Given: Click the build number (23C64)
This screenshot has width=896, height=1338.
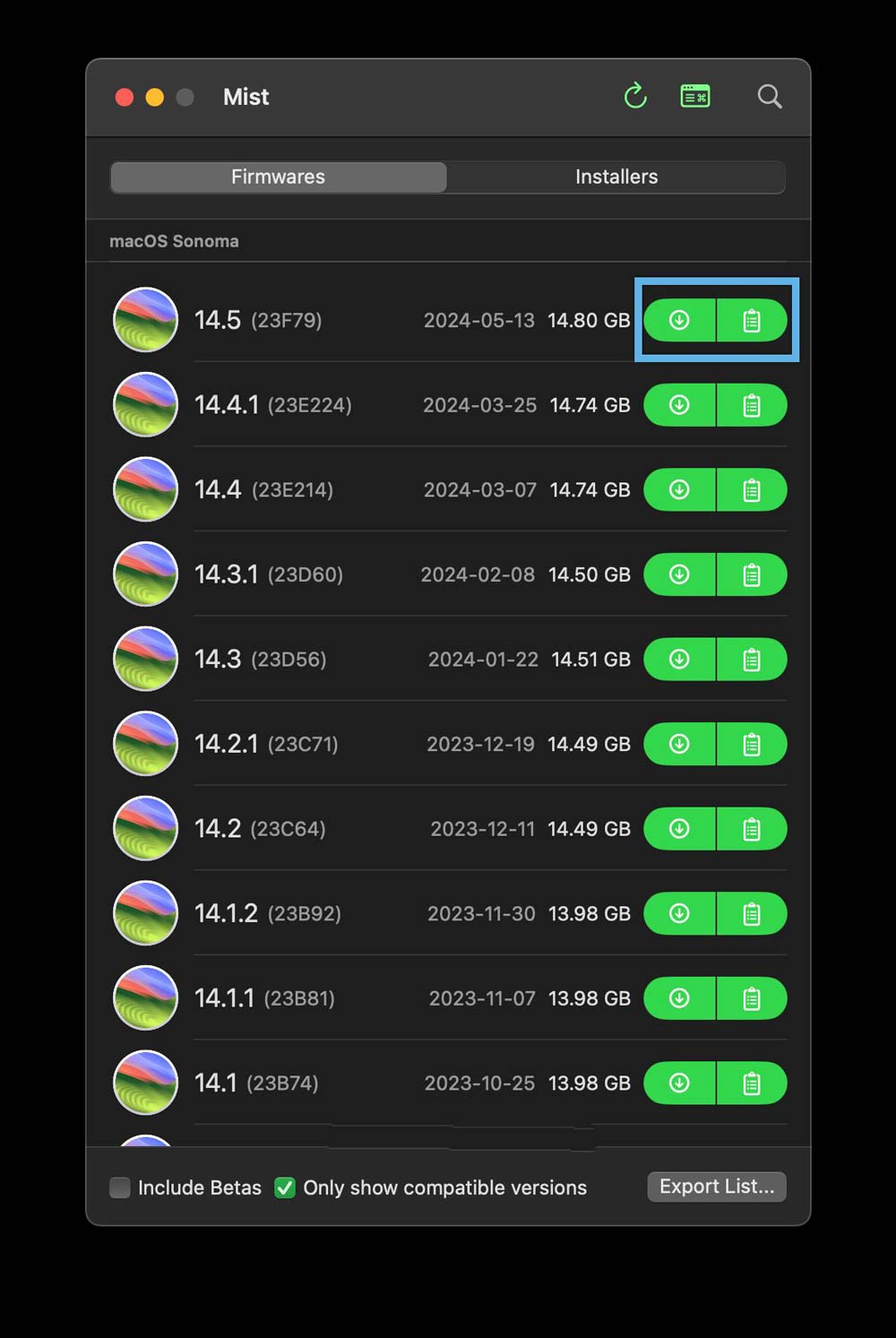Looking at the screenshot, I should (x=288, y=828).
